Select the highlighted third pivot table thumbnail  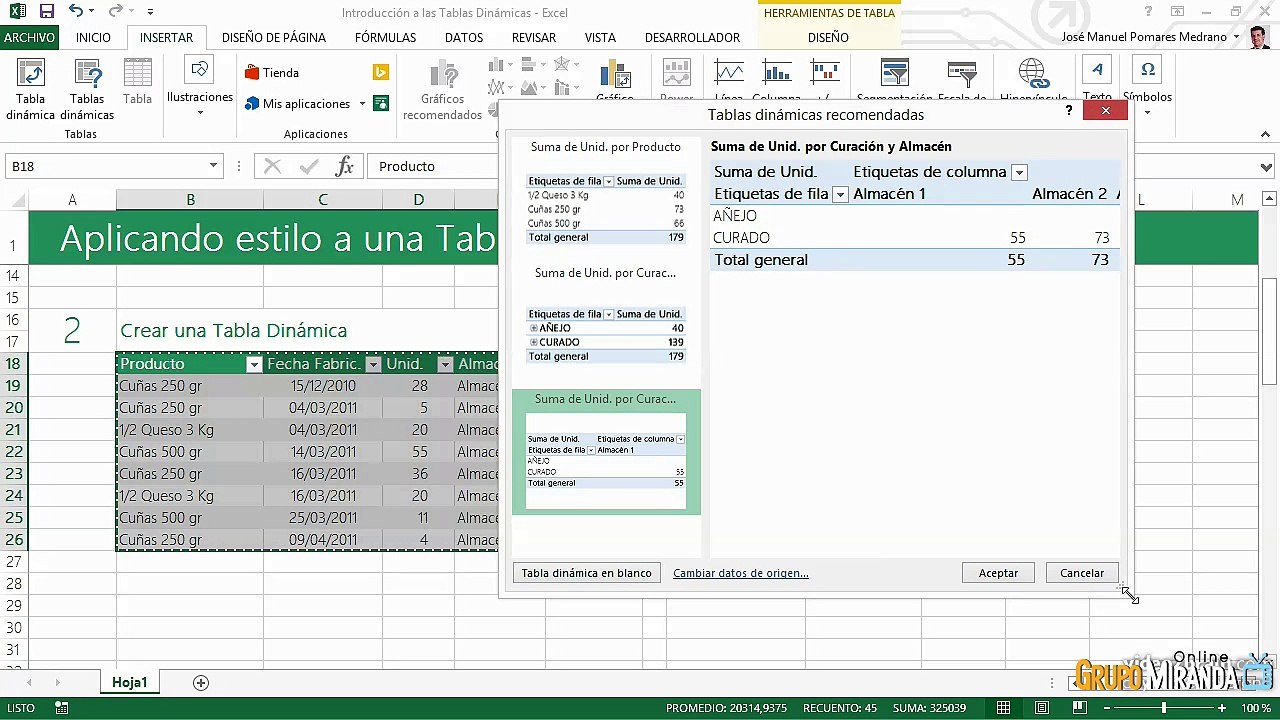[606, 452]
